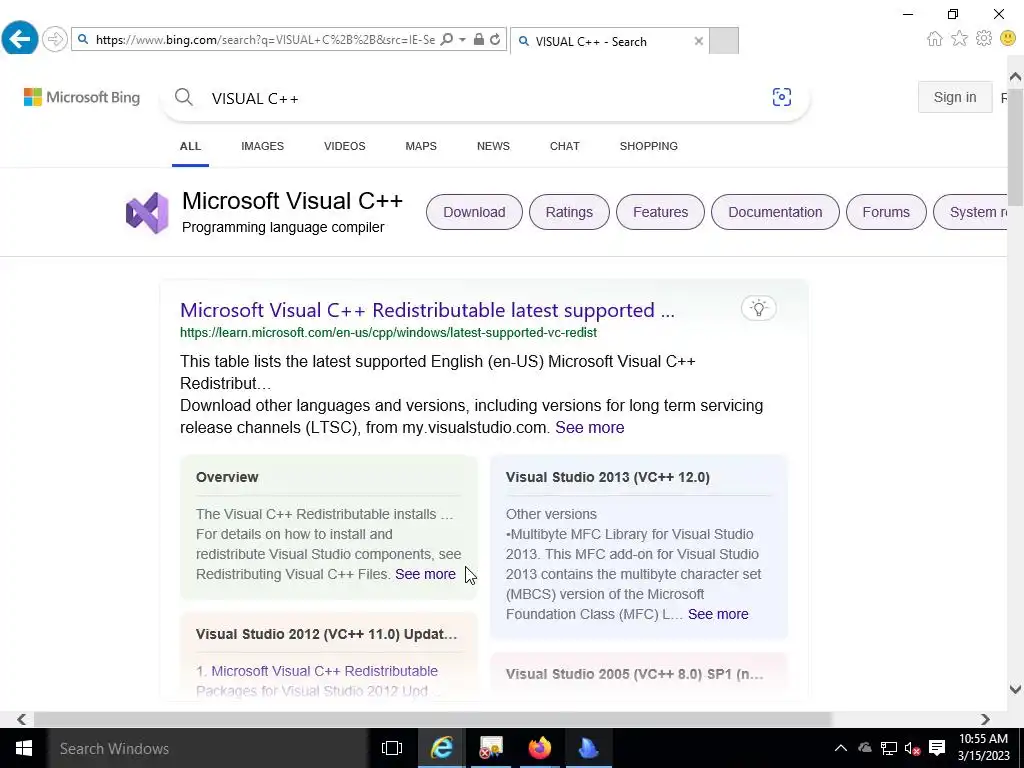The height and width of the screenshot is (768, 1024).
Task: Click the horizontal scrollbar left arrow
Action: [x=22, y=720]
